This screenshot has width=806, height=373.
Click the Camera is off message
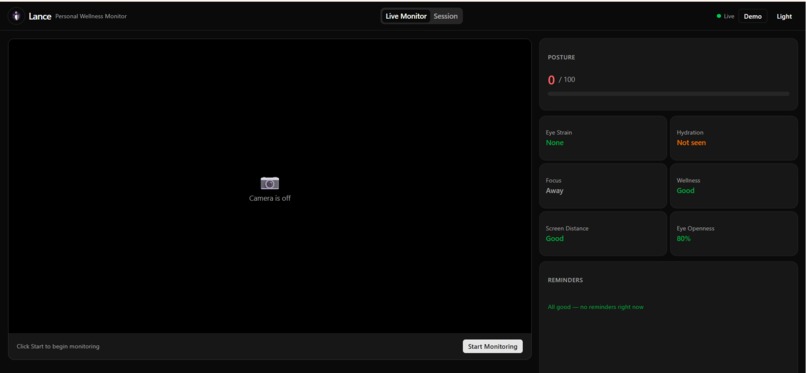coord(270,198)
